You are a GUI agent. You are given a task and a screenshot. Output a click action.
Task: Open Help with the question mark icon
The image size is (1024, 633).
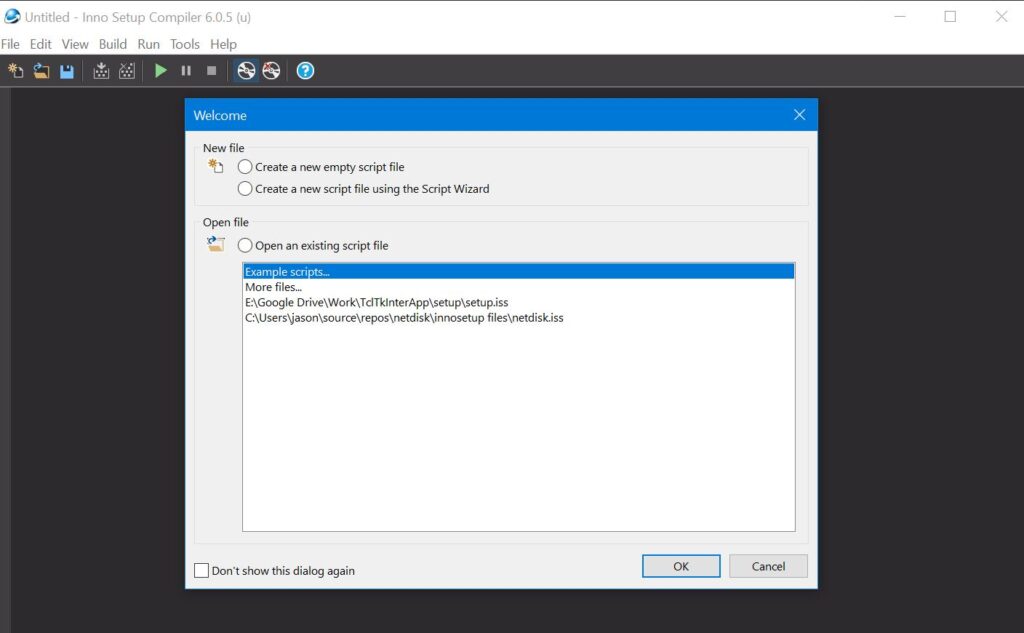point(306,71)
